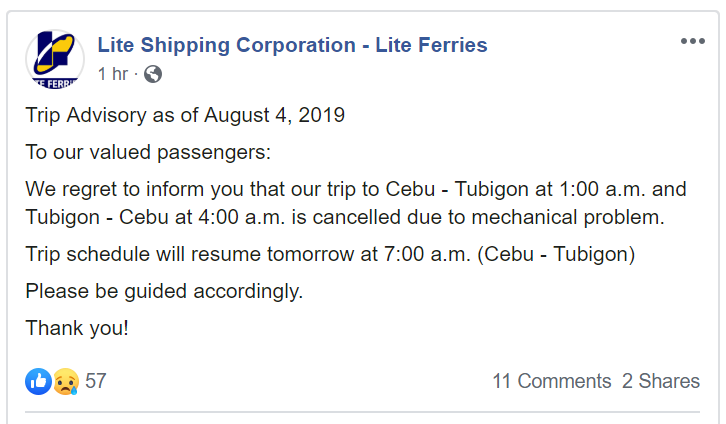This screenshot has height=424, width=726.
Task: Open the 2 Shares link
Action: tap(661, 381)
